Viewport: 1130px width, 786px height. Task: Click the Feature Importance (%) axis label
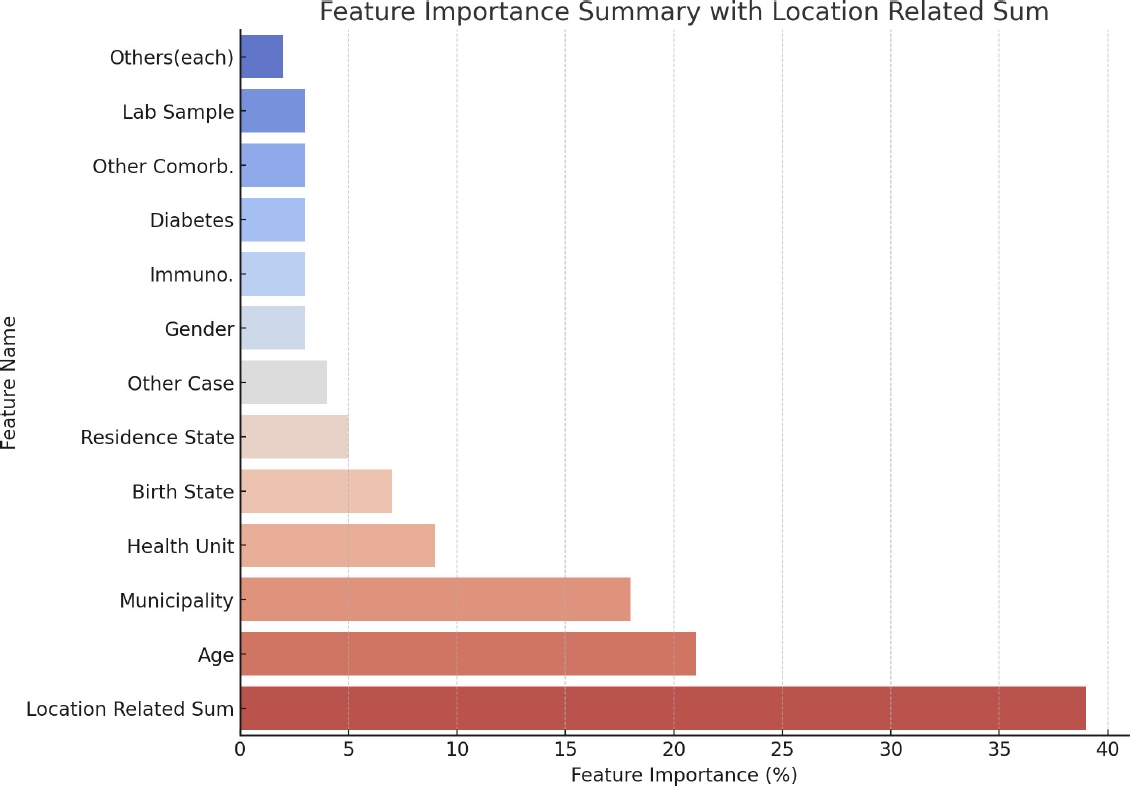[683, 775]
